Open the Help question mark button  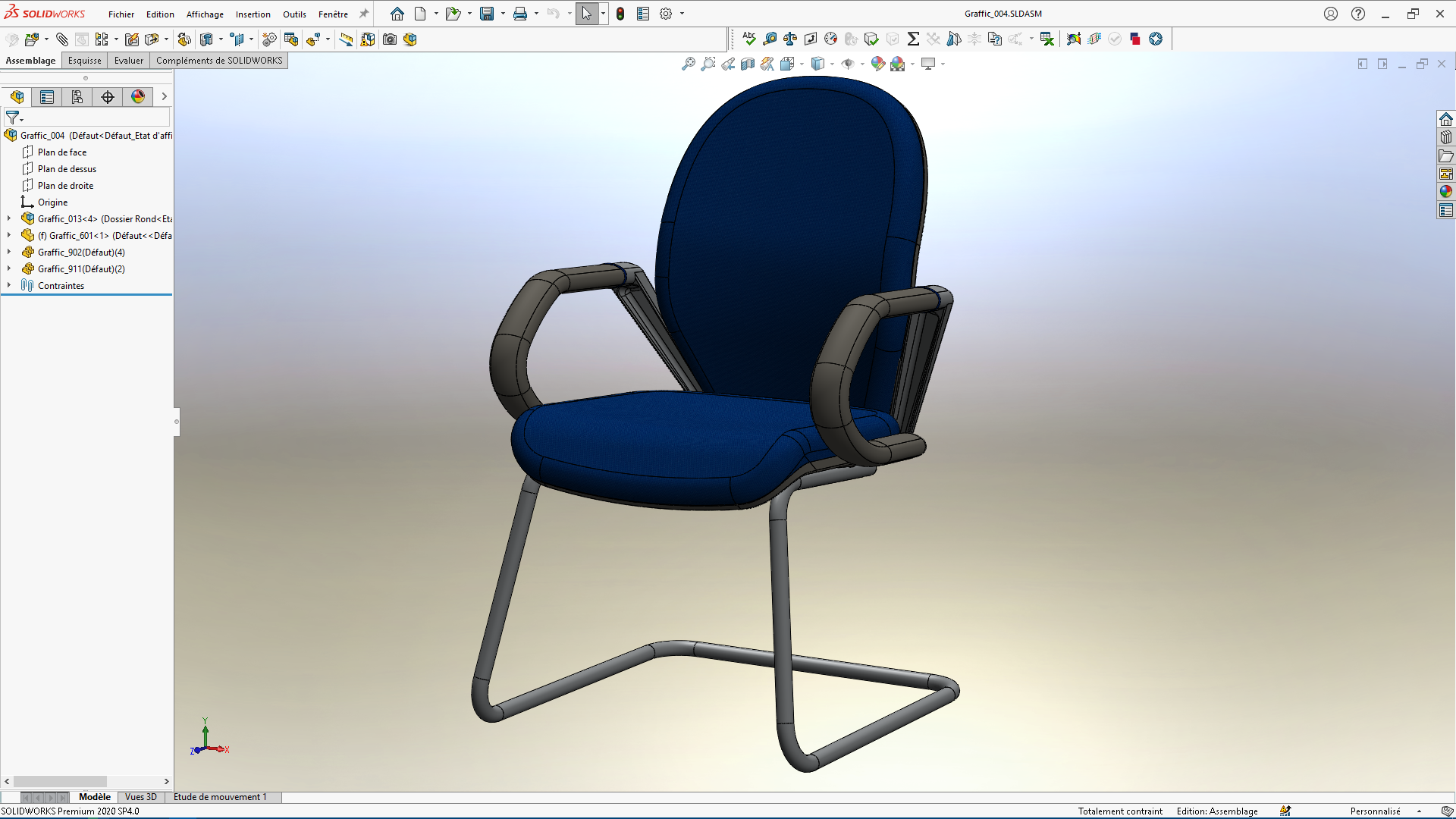[x=1358, y=14]
